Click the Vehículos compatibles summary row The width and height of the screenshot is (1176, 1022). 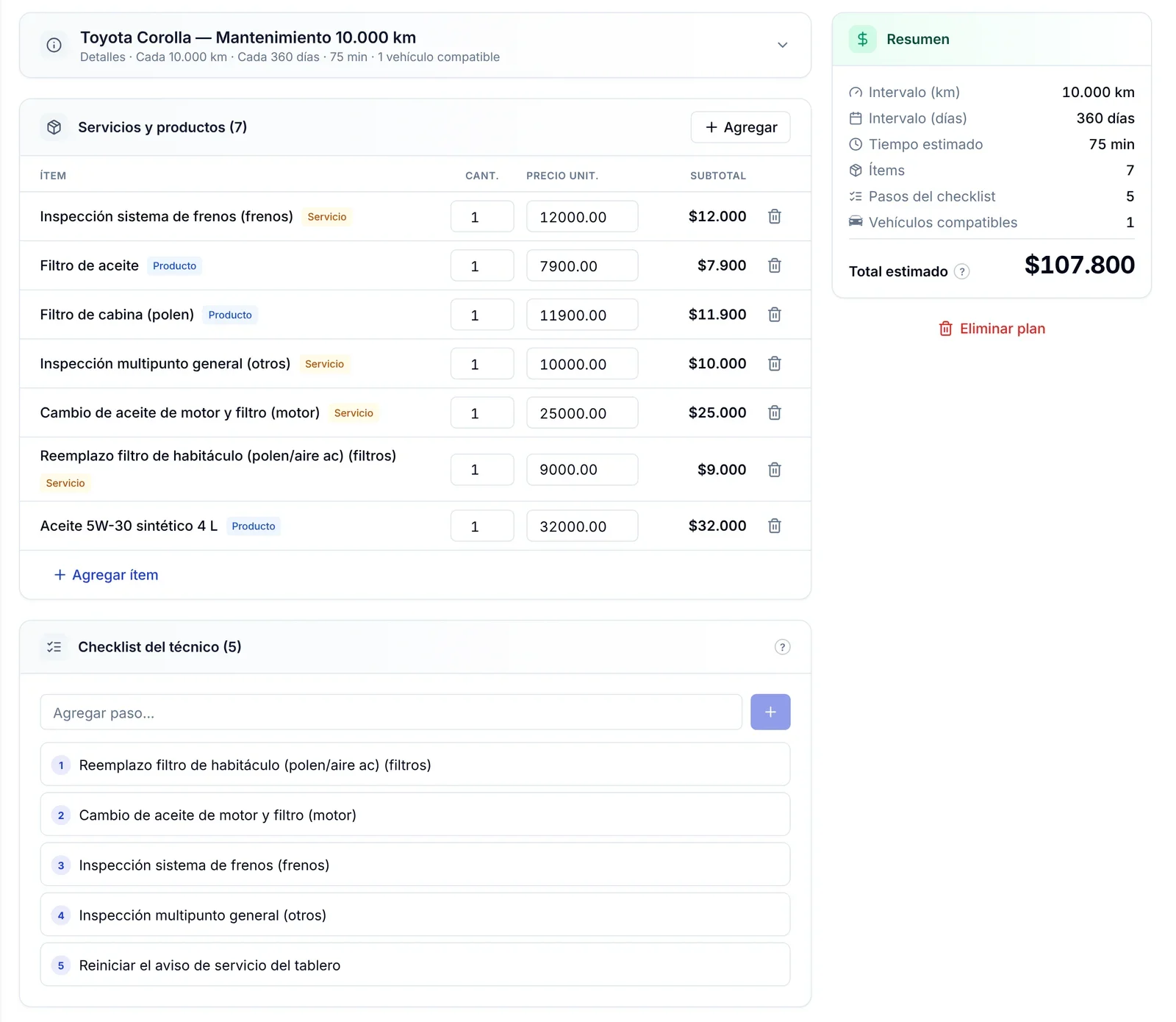tap(992, 222)
